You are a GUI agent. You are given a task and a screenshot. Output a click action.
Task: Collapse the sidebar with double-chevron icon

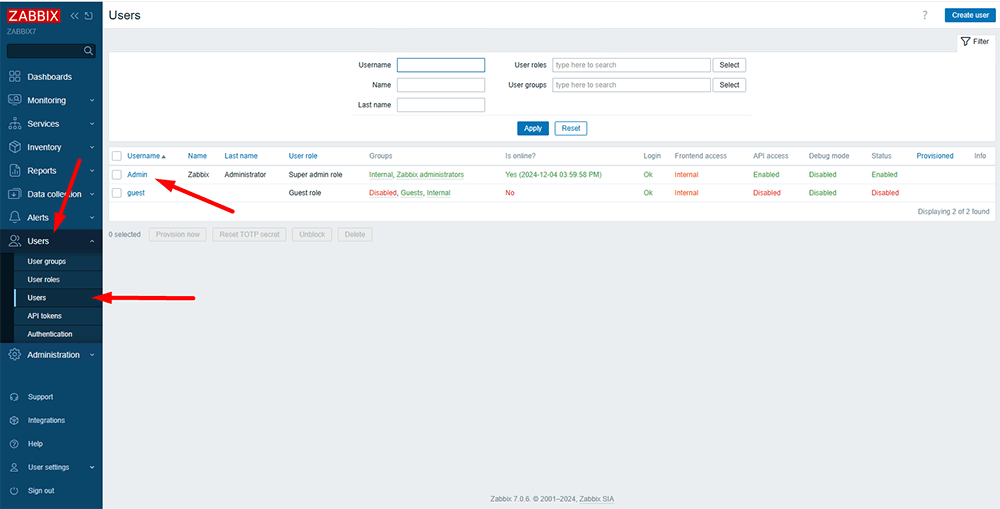[x=75, y=16]
